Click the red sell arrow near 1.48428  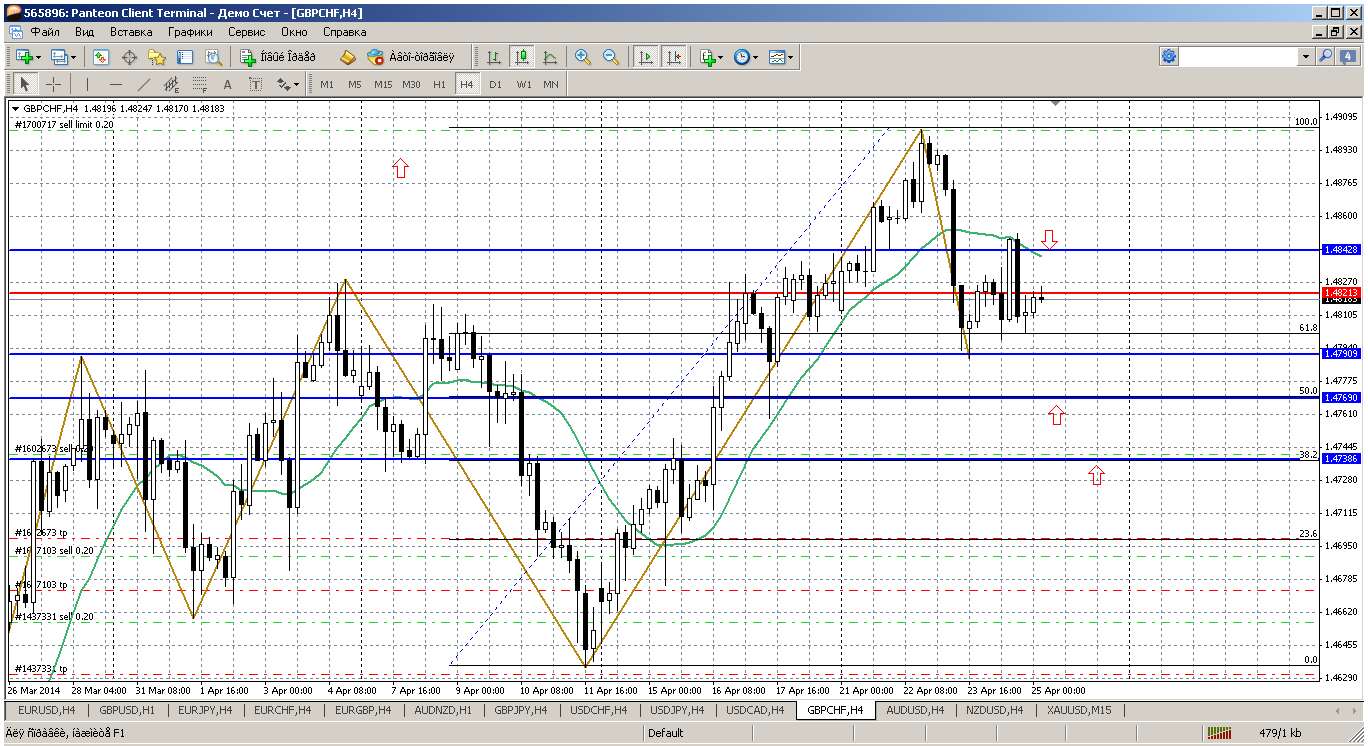(1049, 239)
